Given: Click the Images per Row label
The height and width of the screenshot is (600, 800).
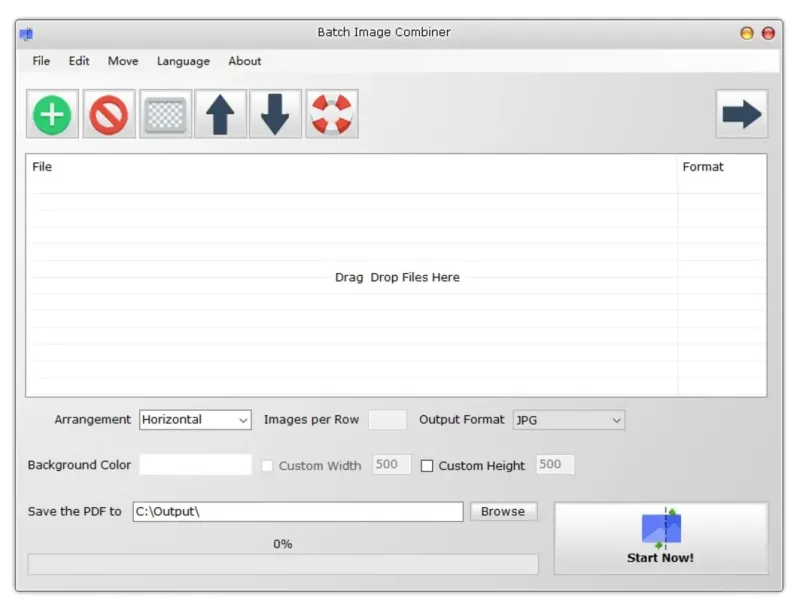Looking at the screenshot, I should click(311, 419).
